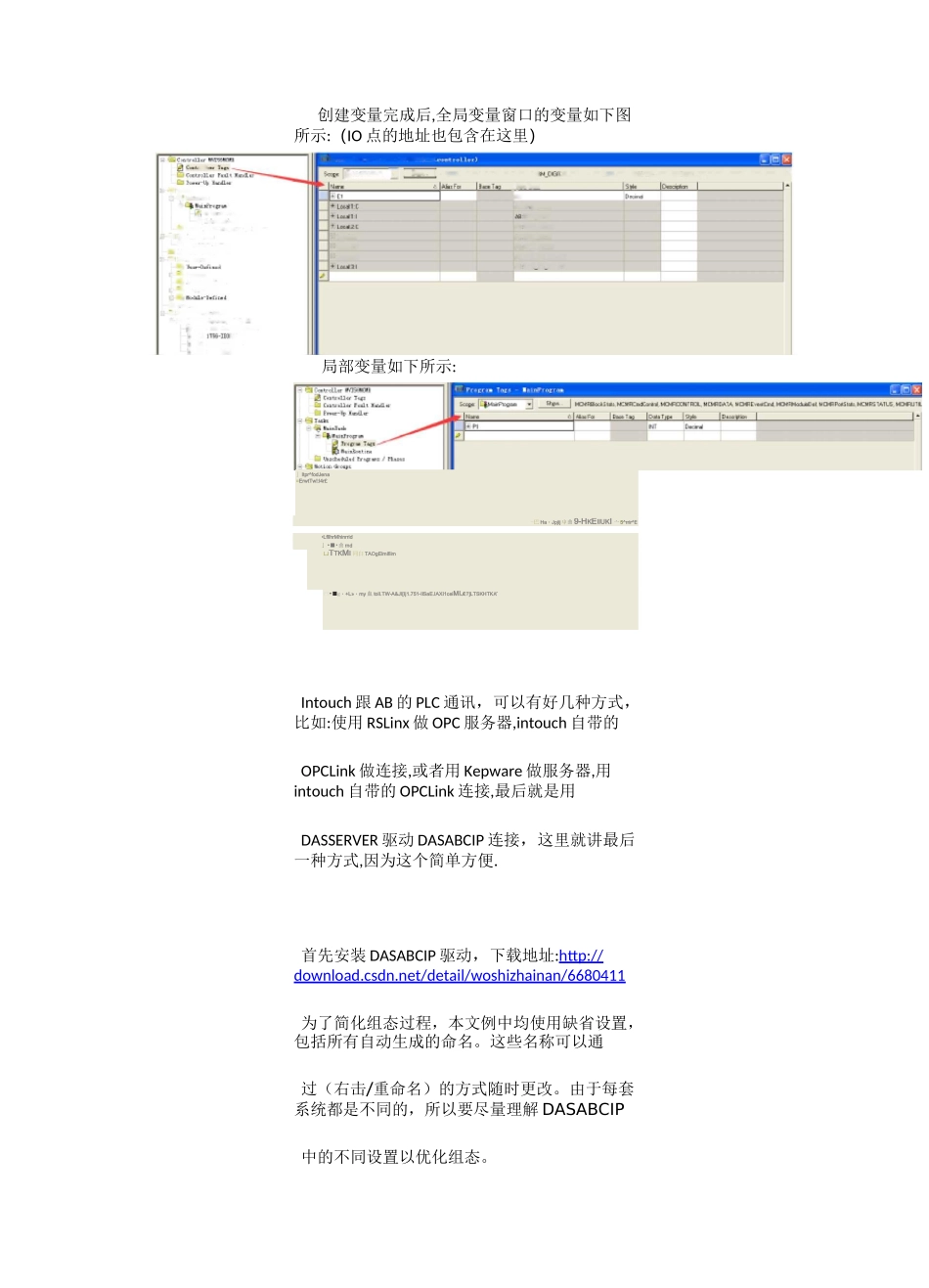Image resolution: width=929 pixels, height=1288 pixels.
Task: Collapse MainTask node in the lower tree
Action: [308, 428]
